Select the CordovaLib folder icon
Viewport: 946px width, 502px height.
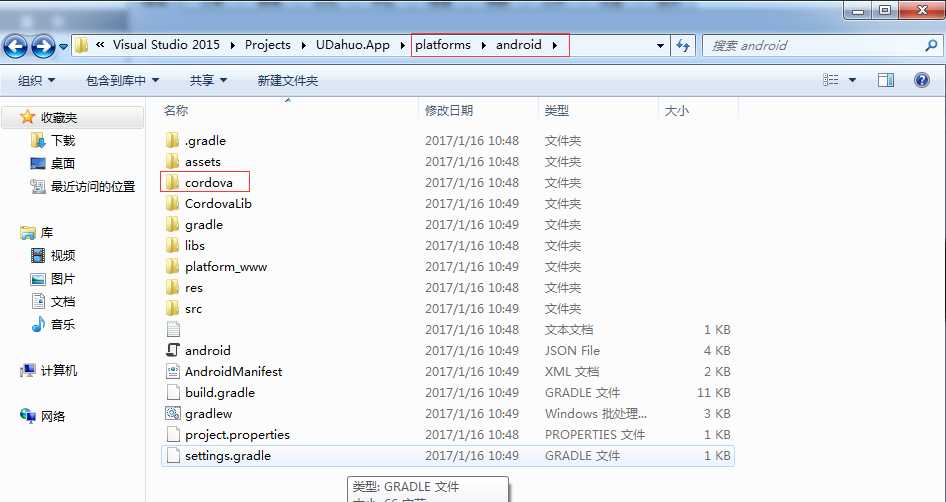pyautogui.click(x=173, y=203)
